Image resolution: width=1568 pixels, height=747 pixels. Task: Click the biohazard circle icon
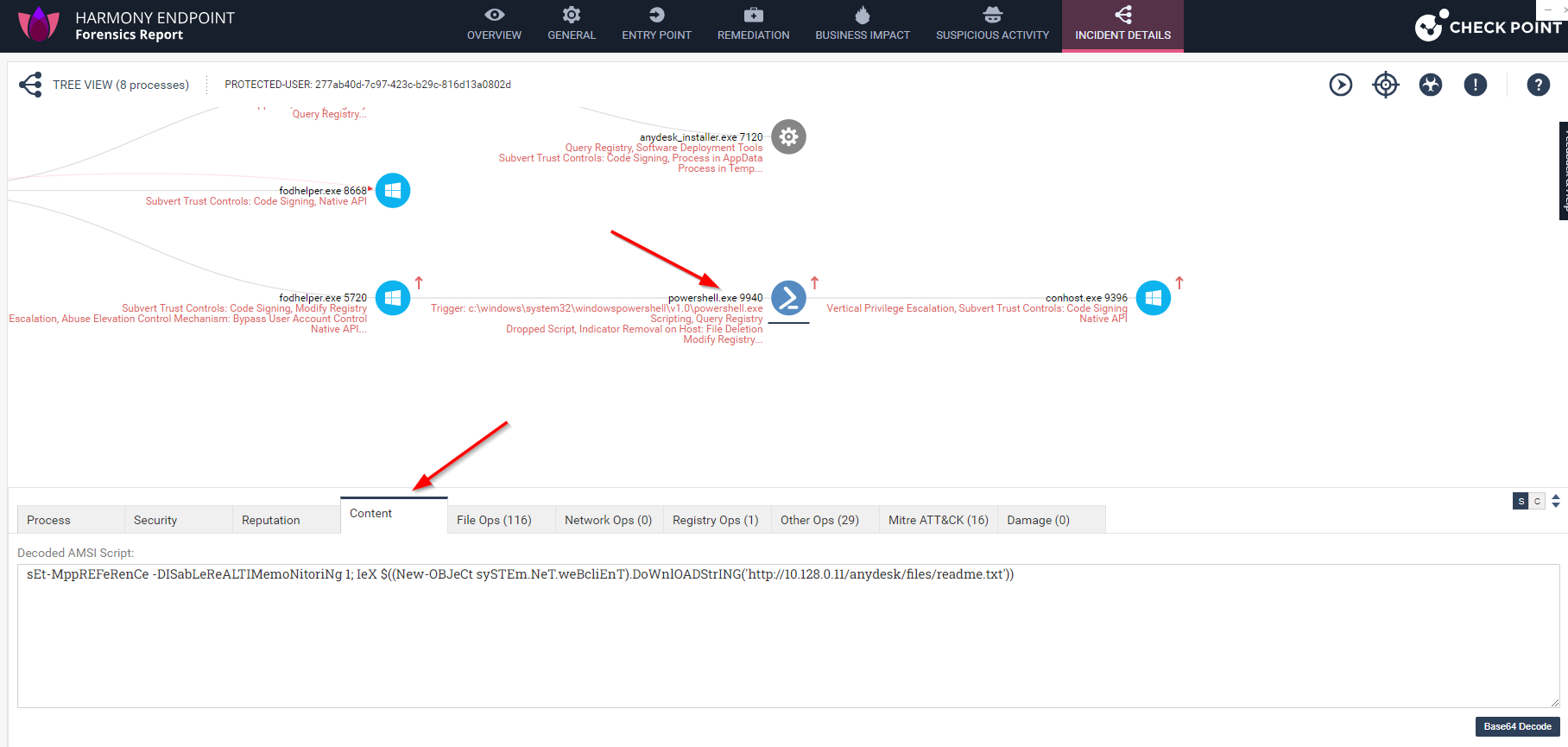[1431, 85]
